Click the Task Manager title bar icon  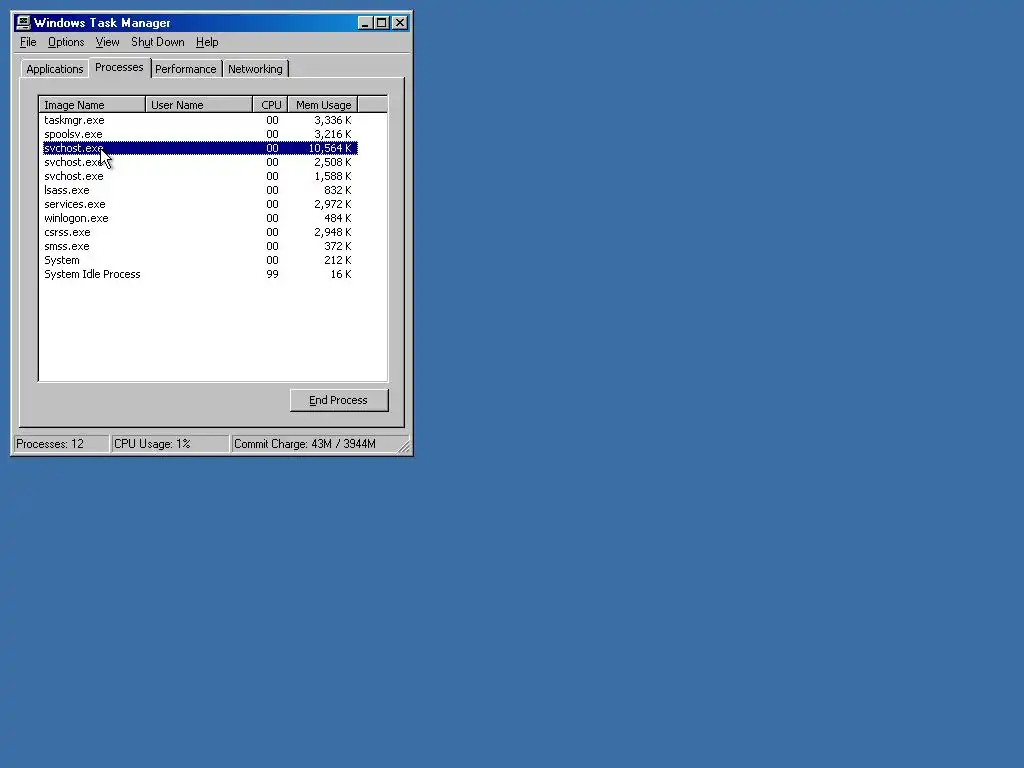click(x=24, y=23)
